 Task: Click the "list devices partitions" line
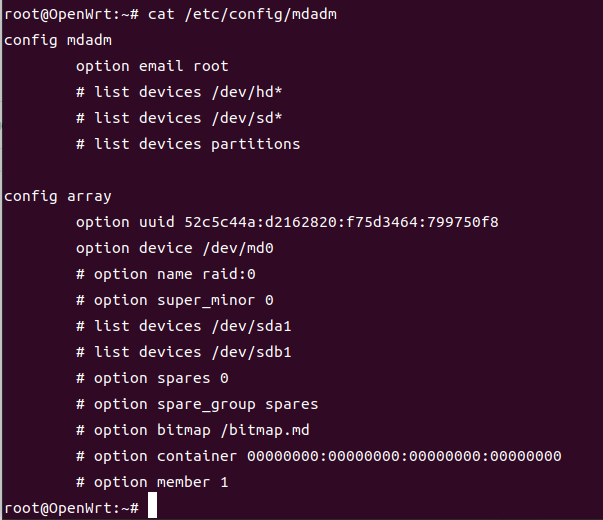click(188, 144)
